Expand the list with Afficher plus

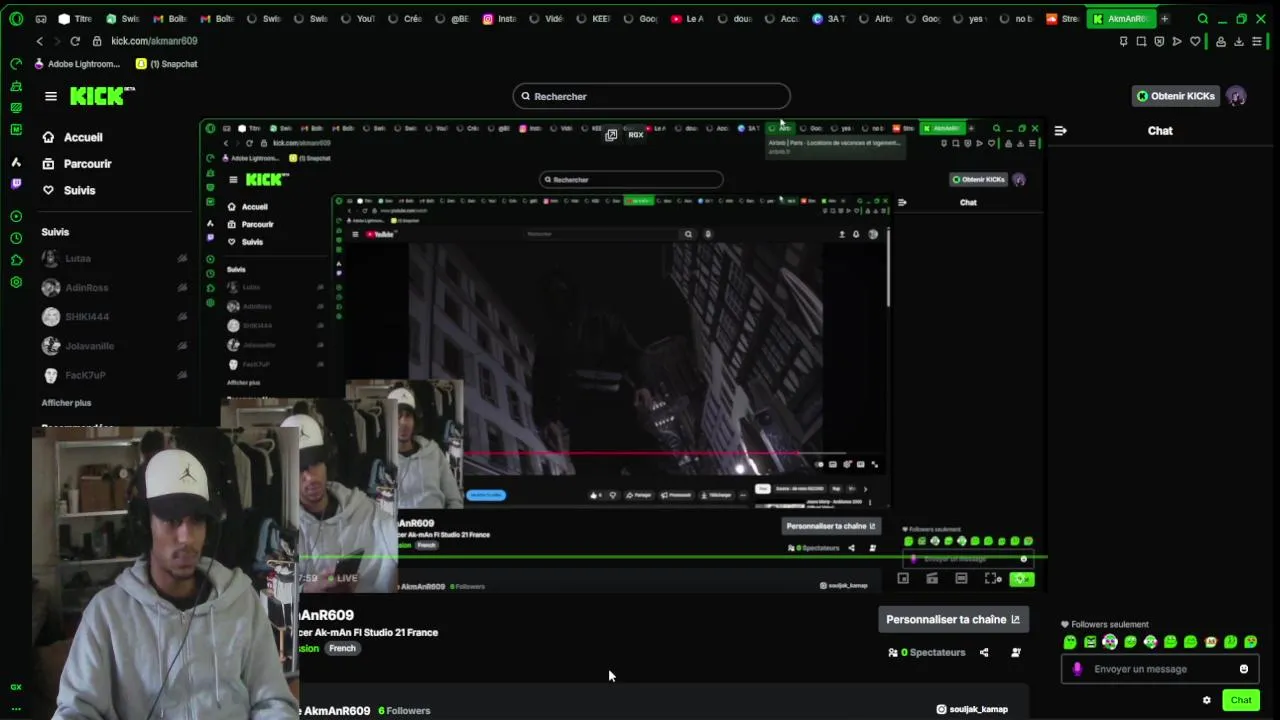[x=66, y=403]
